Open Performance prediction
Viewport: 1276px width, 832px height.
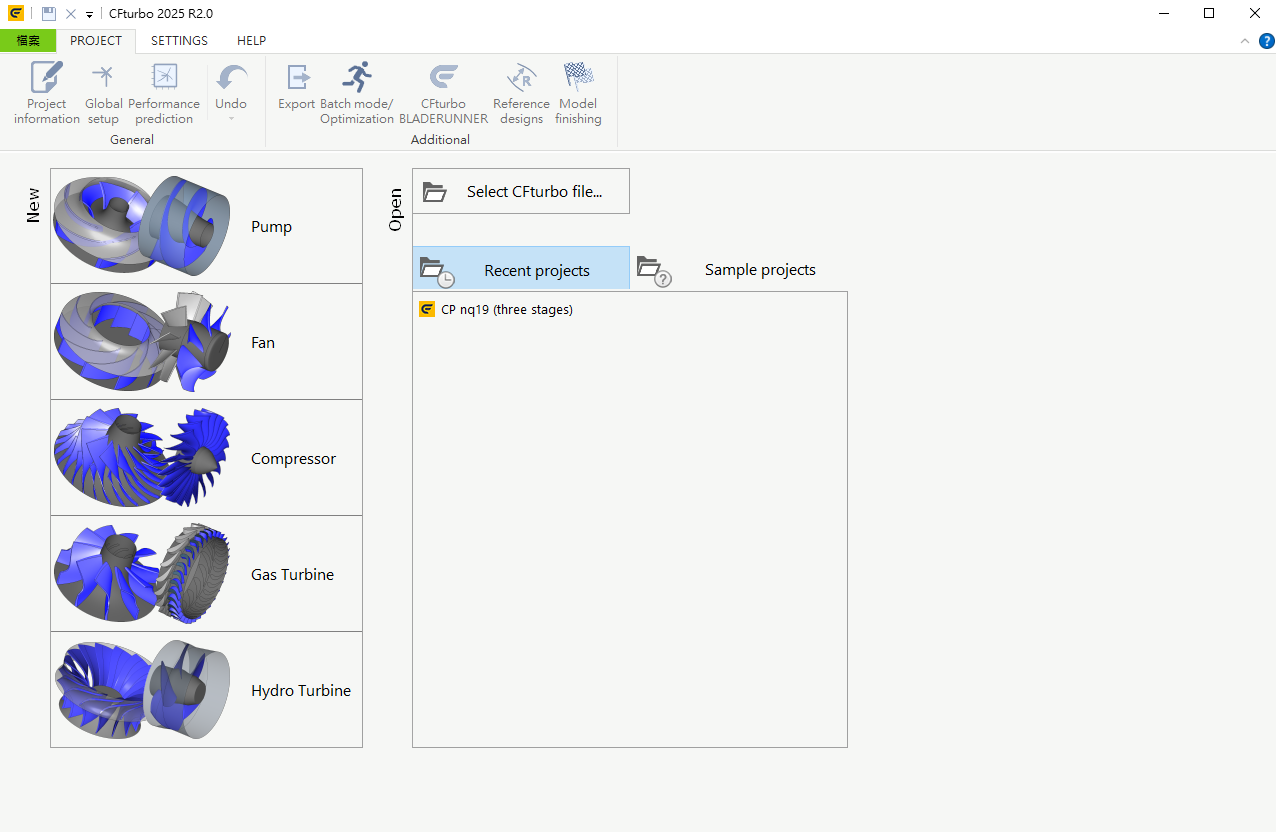[x=164, y=93]
